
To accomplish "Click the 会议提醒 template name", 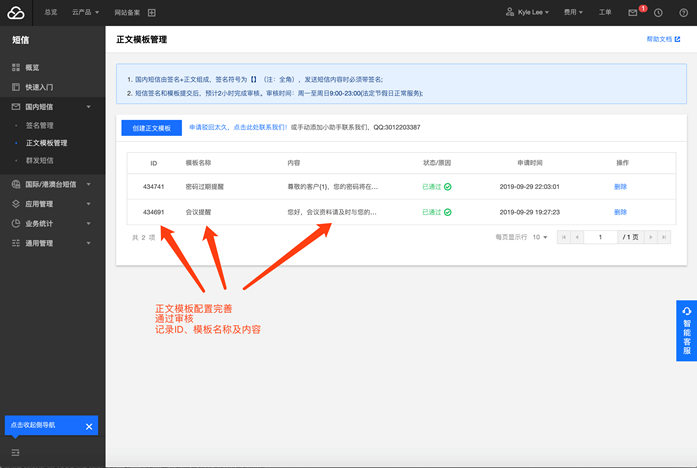I will (x=198, y=212).
